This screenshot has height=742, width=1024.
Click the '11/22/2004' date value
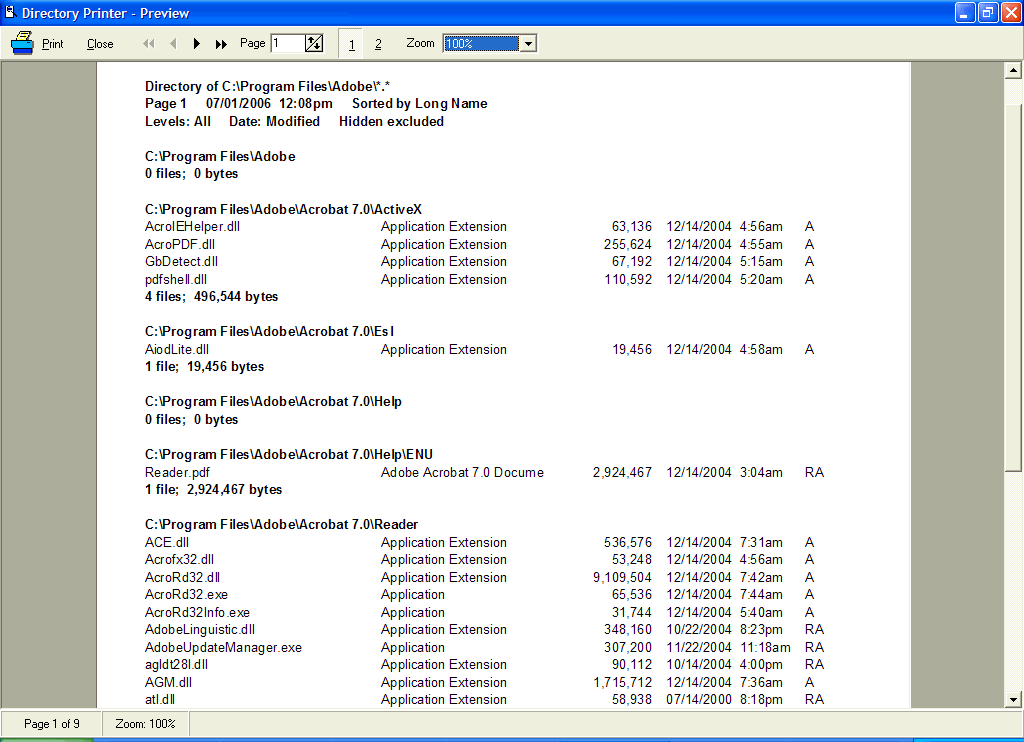coord(699,648)
